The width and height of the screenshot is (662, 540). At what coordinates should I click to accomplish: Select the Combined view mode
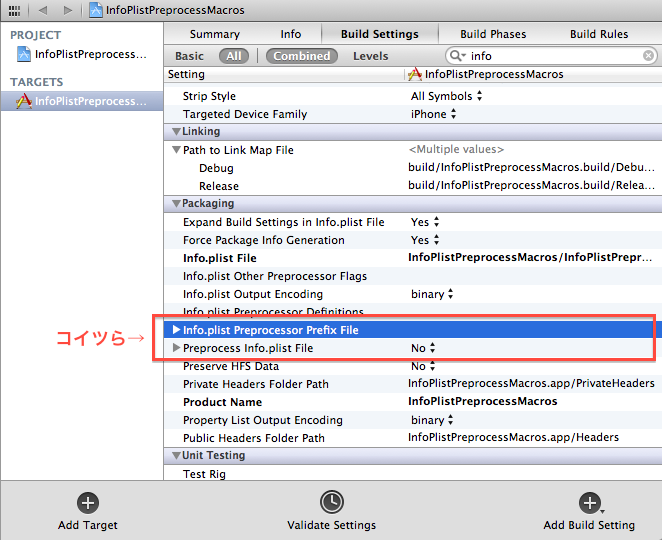301,56
